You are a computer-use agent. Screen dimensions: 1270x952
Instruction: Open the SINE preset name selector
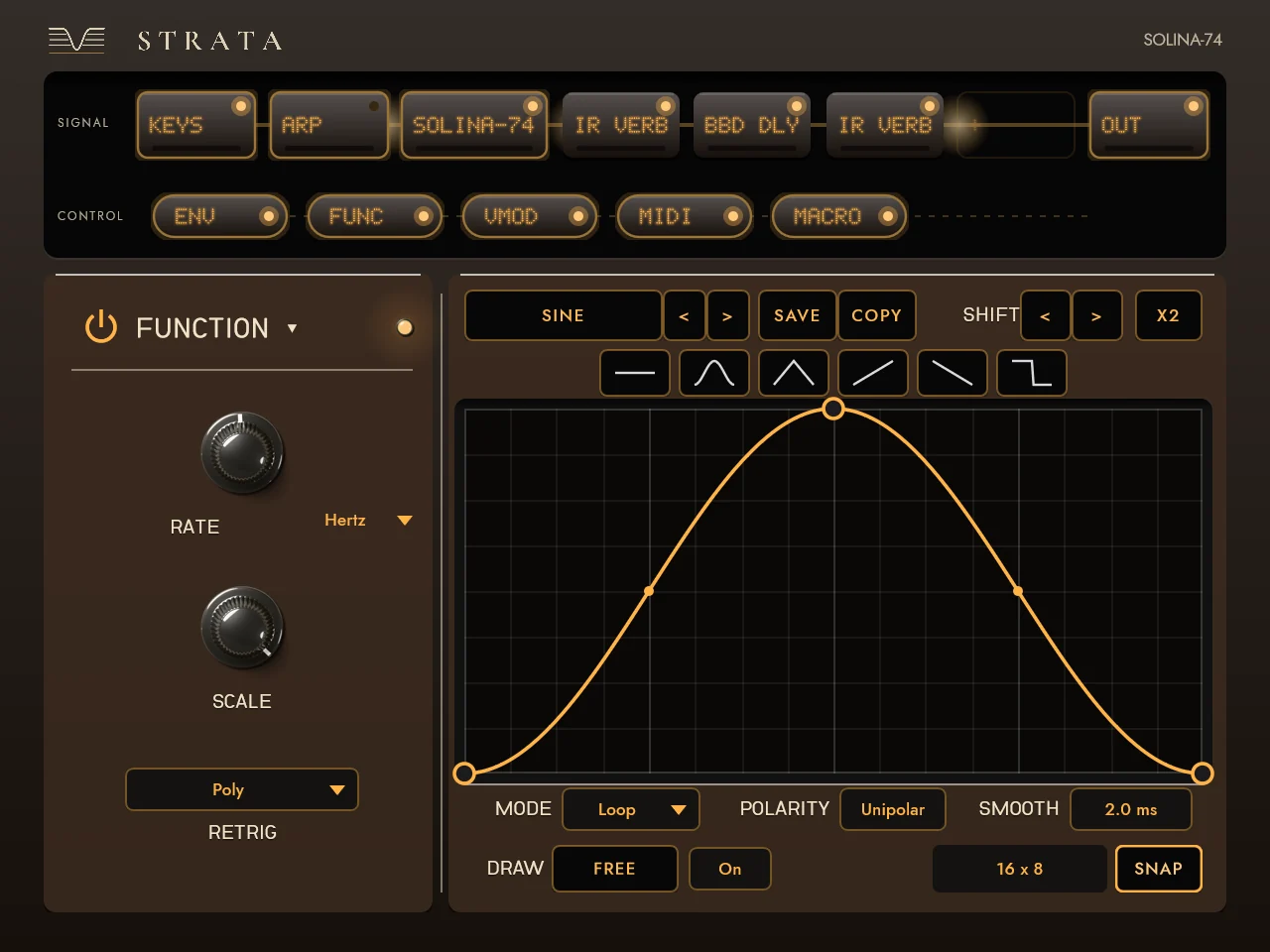click(x=563, y=315)
